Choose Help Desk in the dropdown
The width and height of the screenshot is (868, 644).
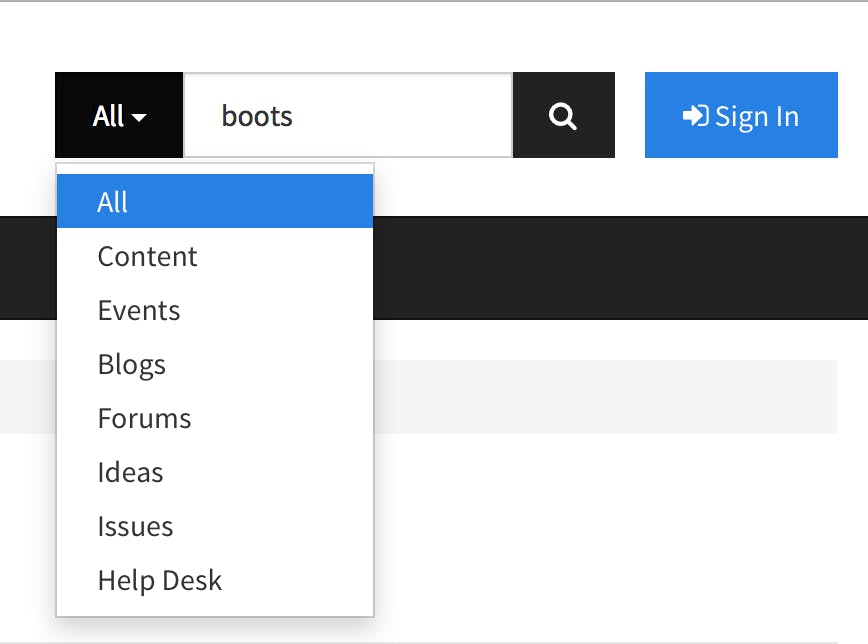[160, 580]
